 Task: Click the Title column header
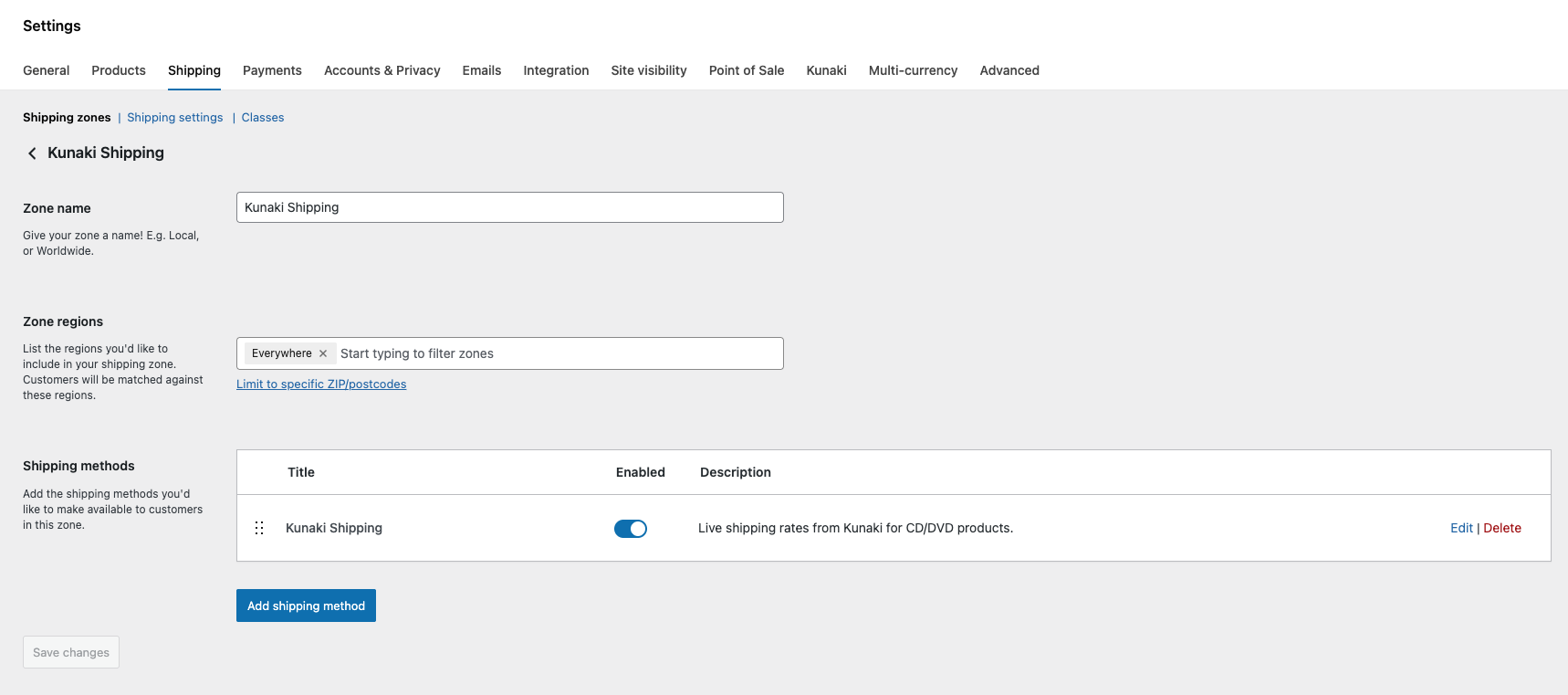(x=301, y=472)
